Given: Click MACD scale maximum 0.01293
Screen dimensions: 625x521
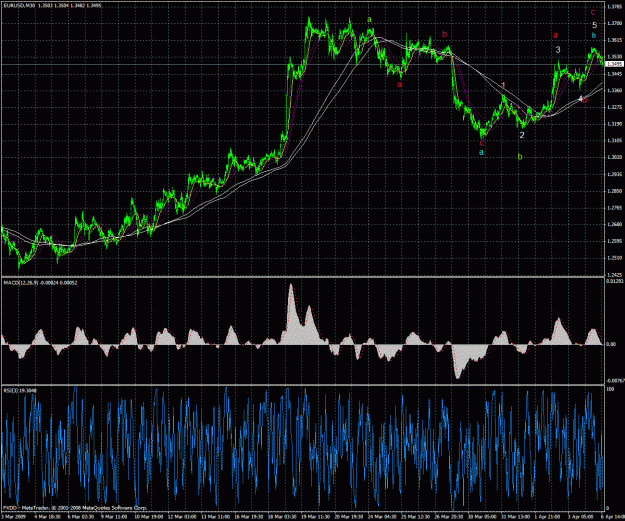Looking at the screenshot, I should click(614, 281).
